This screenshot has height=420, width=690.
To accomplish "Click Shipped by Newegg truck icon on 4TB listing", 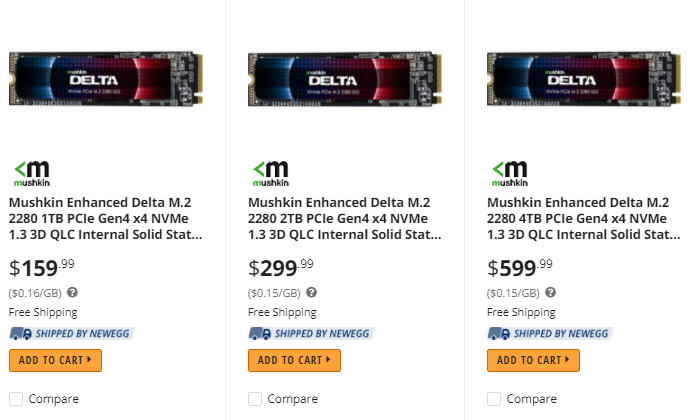I will click(498, 333).
